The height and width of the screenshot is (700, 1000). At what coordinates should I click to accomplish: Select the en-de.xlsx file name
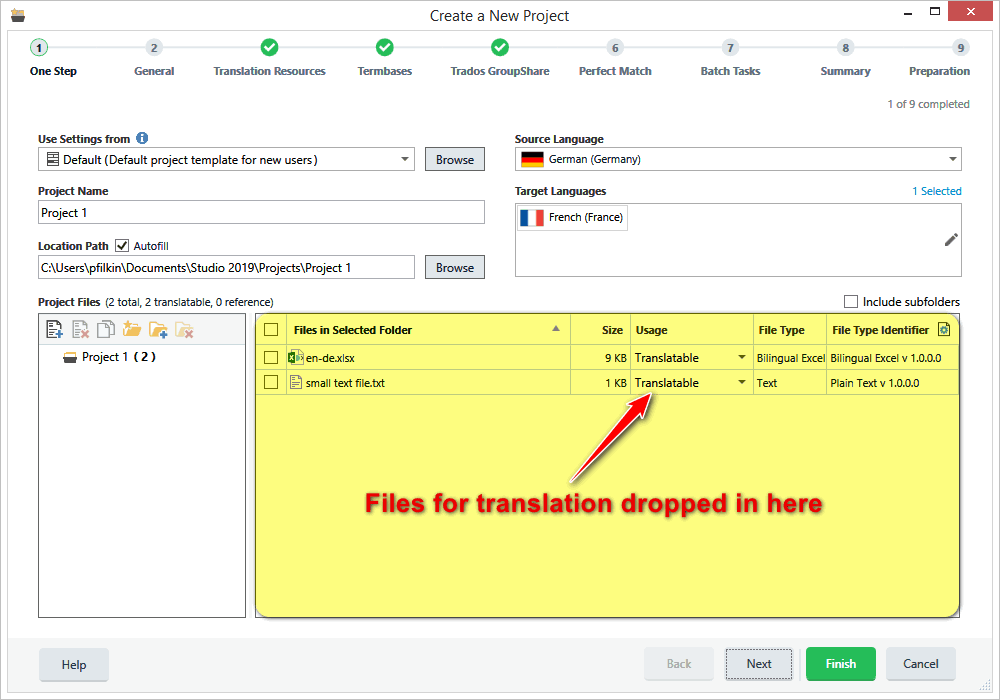[x=330, y=358]
